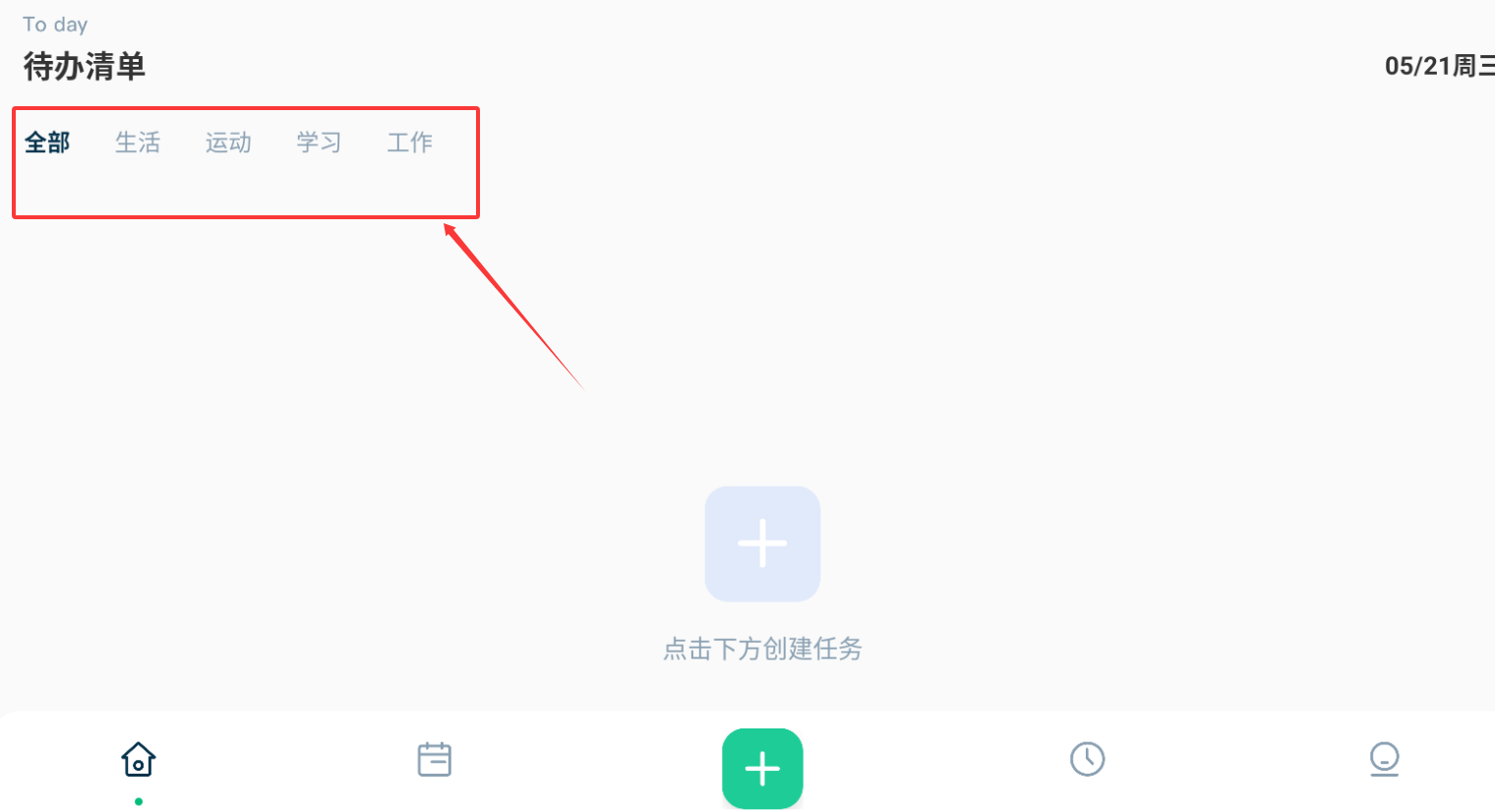This screenshot has width=1495, height=812.
Task: Click the 05/21周三 date label
Action: coord(1440,66)
